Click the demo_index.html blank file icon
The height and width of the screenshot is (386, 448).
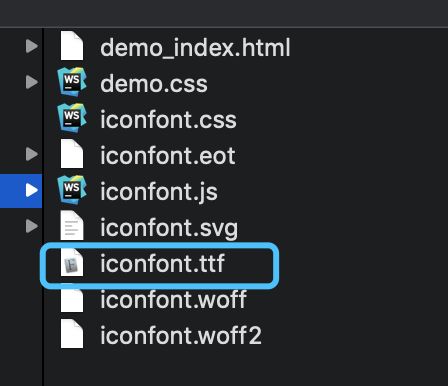72,46
